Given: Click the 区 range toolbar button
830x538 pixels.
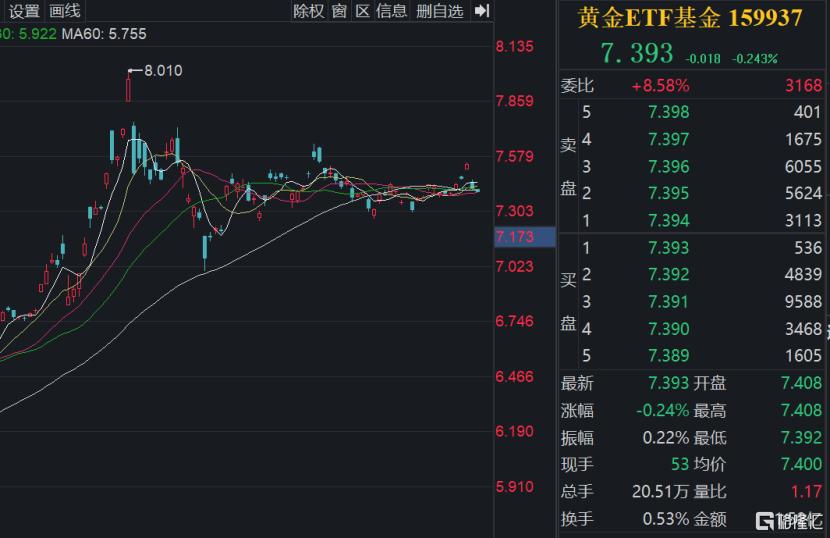Looking at the screenshot, I should point(363,11).
